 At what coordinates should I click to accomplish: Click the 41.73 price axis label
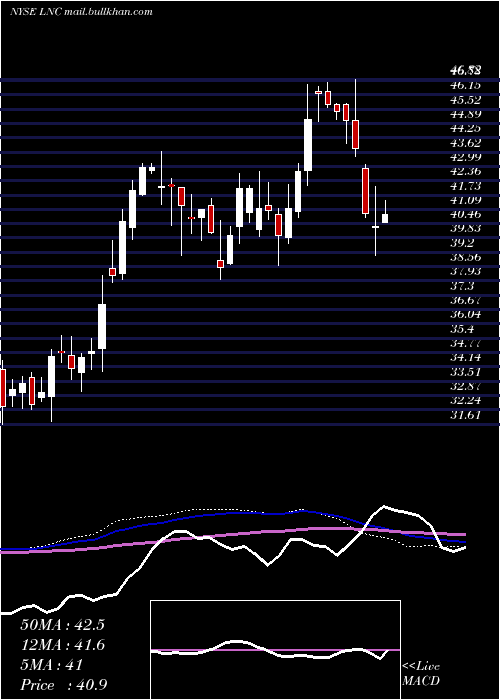[465, 186]
